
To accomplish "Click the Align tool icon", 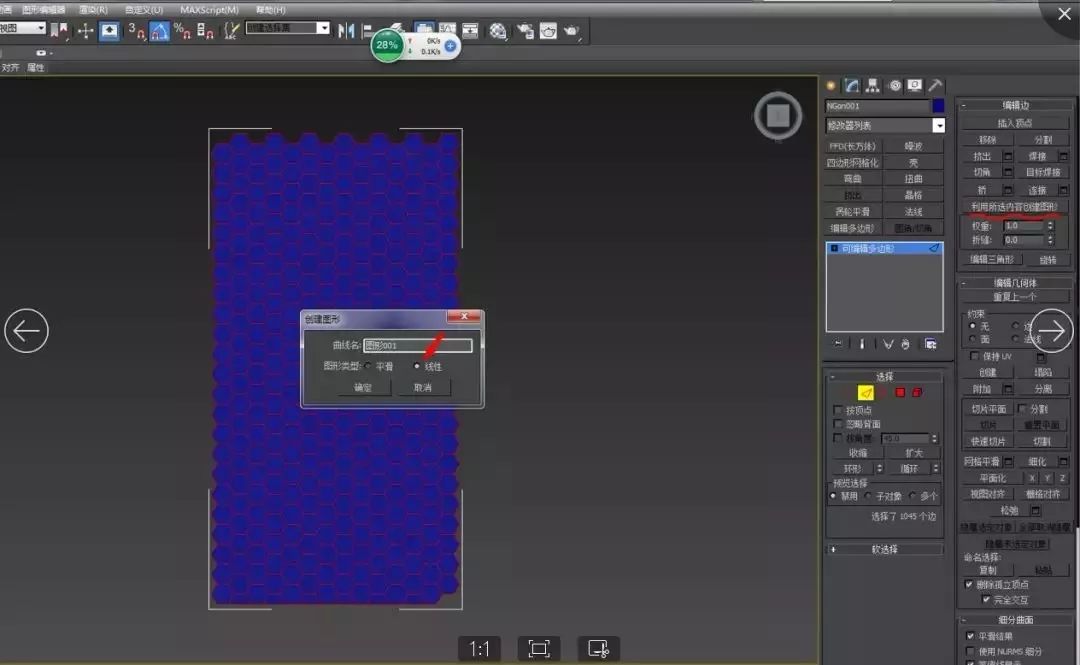I will [368, 31].
